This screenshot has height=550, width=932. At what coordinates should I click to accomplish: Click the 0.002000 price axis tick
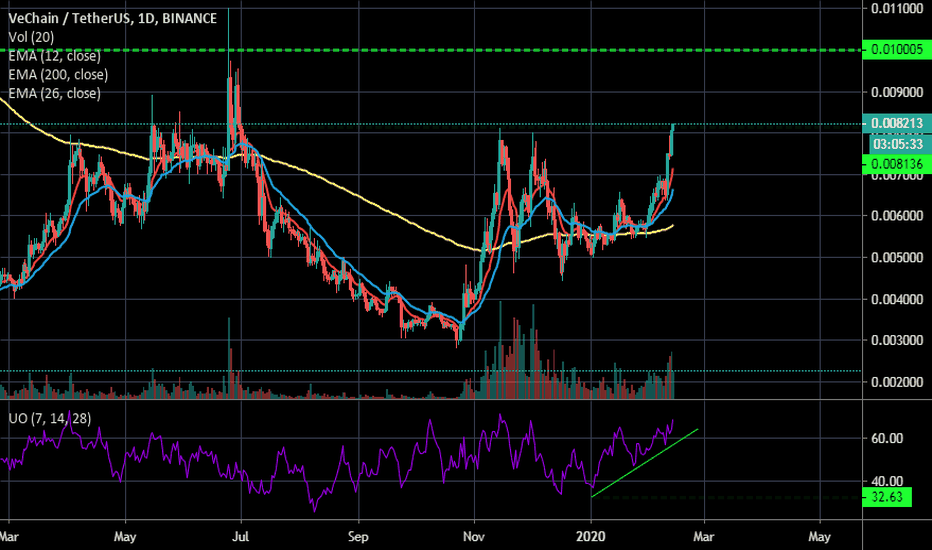pos(897,382)
